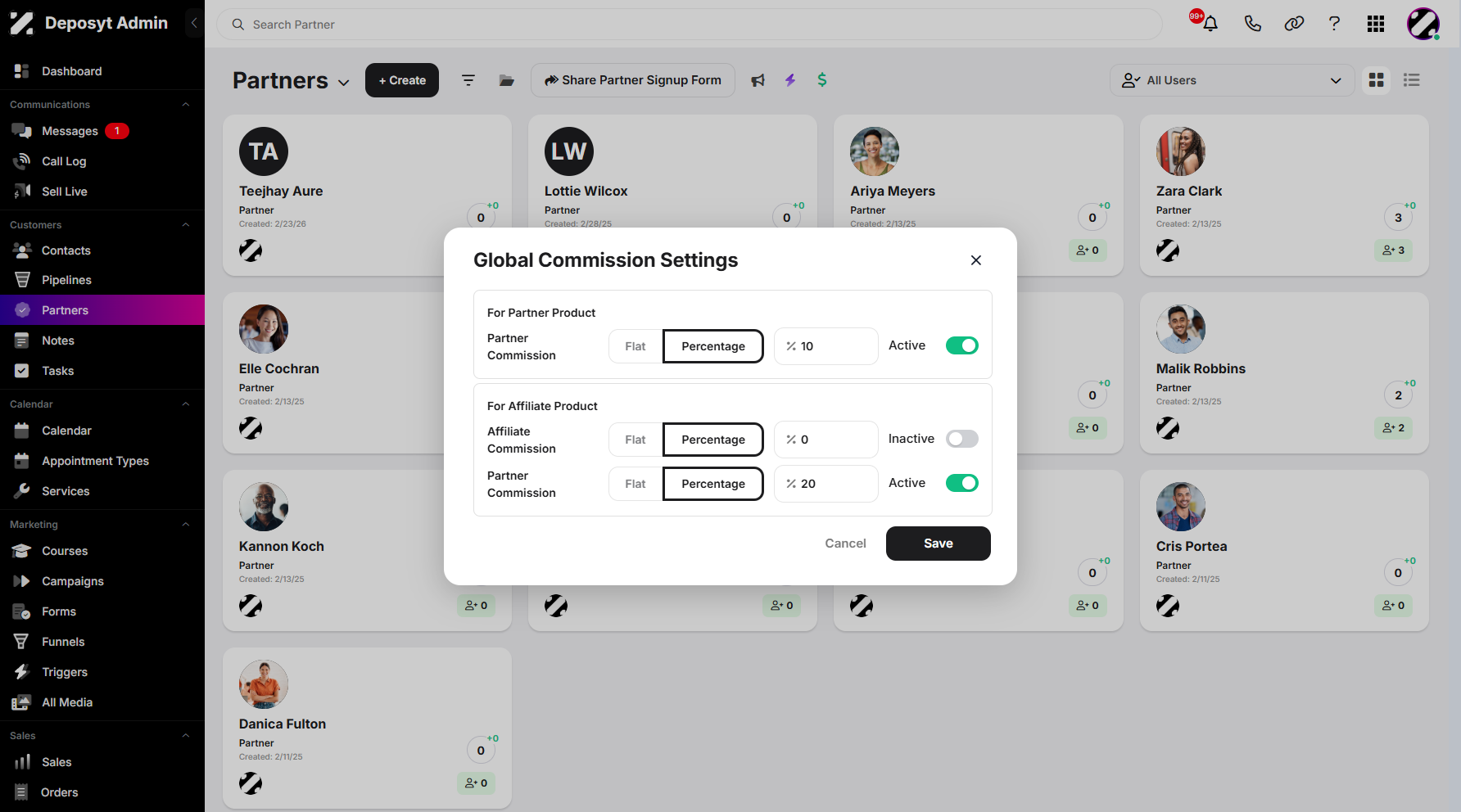Click the purple lightning bolt icon
Image resolution: width=1461 pixels, height=812 pixels.
(x=790, y=80)
